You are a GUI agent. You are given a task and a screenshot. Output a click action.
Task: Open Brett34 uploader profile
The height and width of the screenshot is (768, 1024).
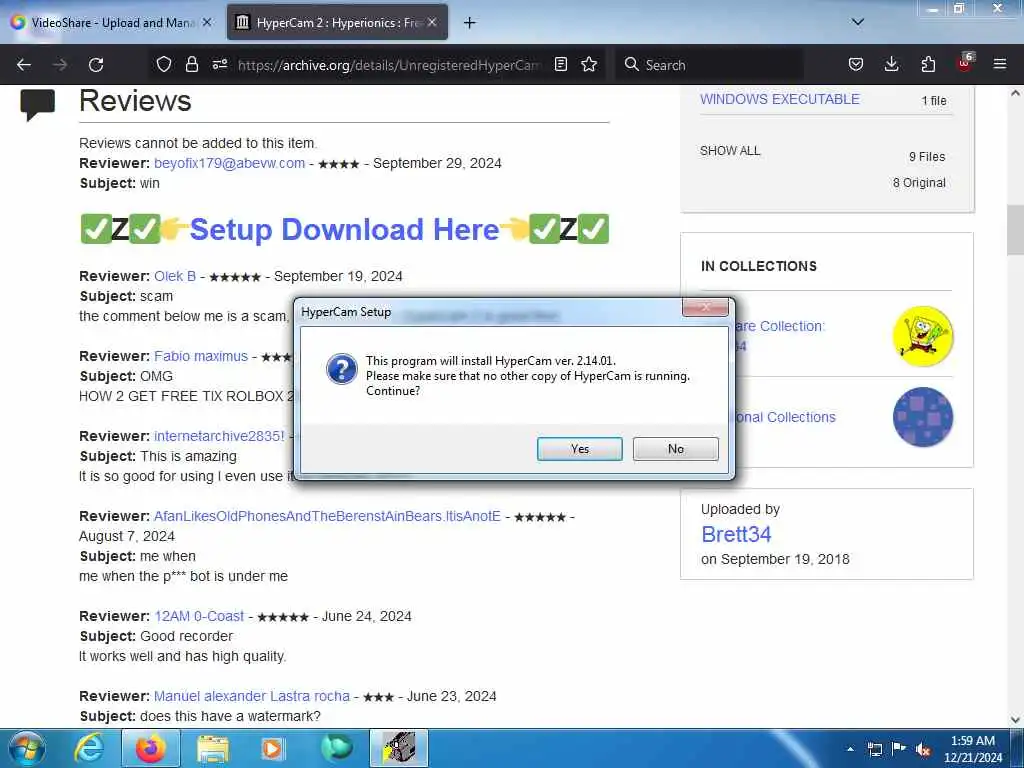(x=736, y=534)
